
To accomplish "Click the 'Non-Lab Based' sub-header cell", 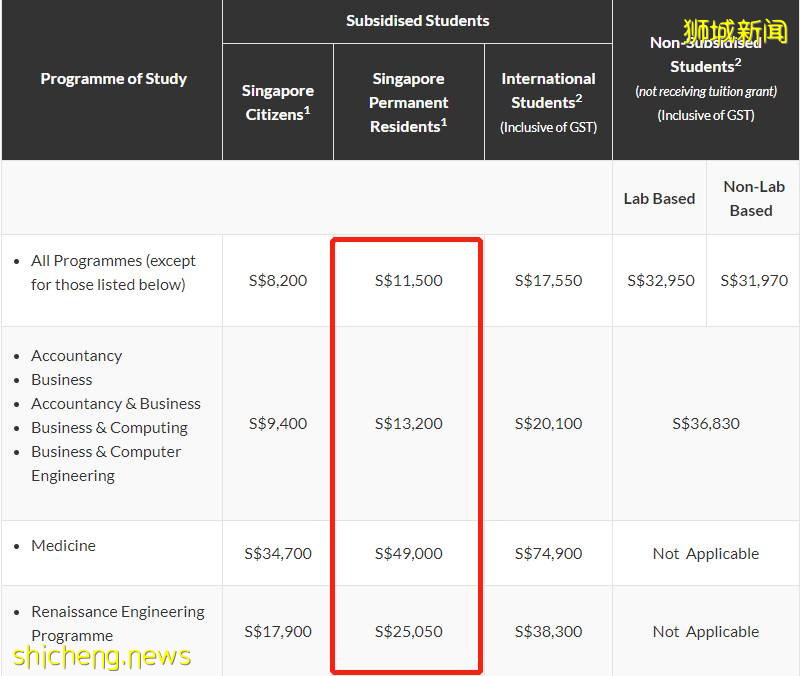I will click(x=754, y=198).
